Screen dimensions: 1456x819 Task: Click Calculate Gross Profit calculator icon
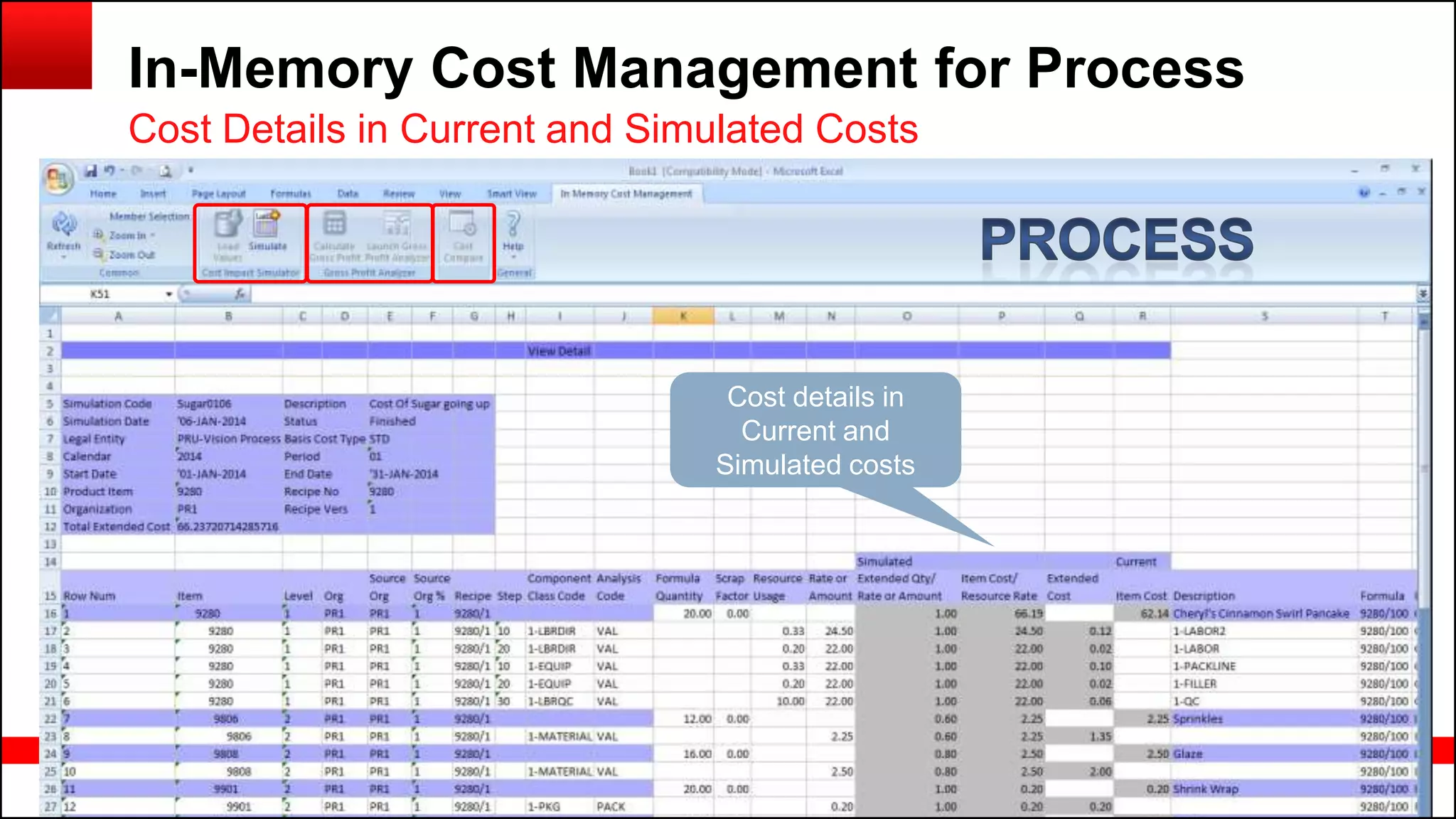[x=335, y=224]
